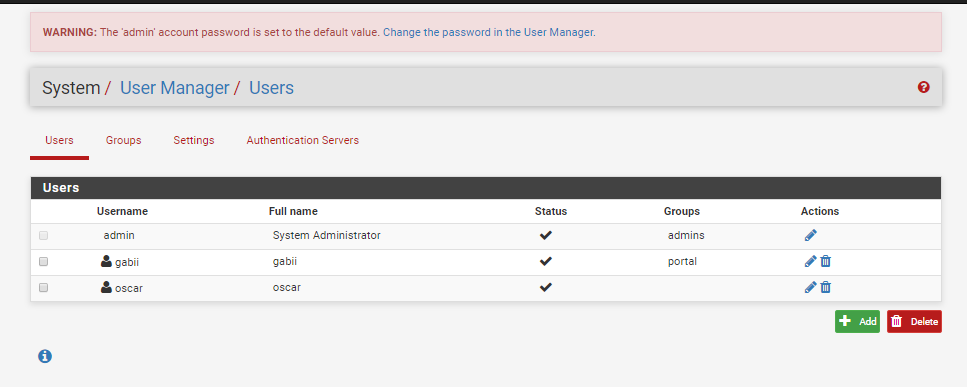Select the Users tab

click(59, 141)
